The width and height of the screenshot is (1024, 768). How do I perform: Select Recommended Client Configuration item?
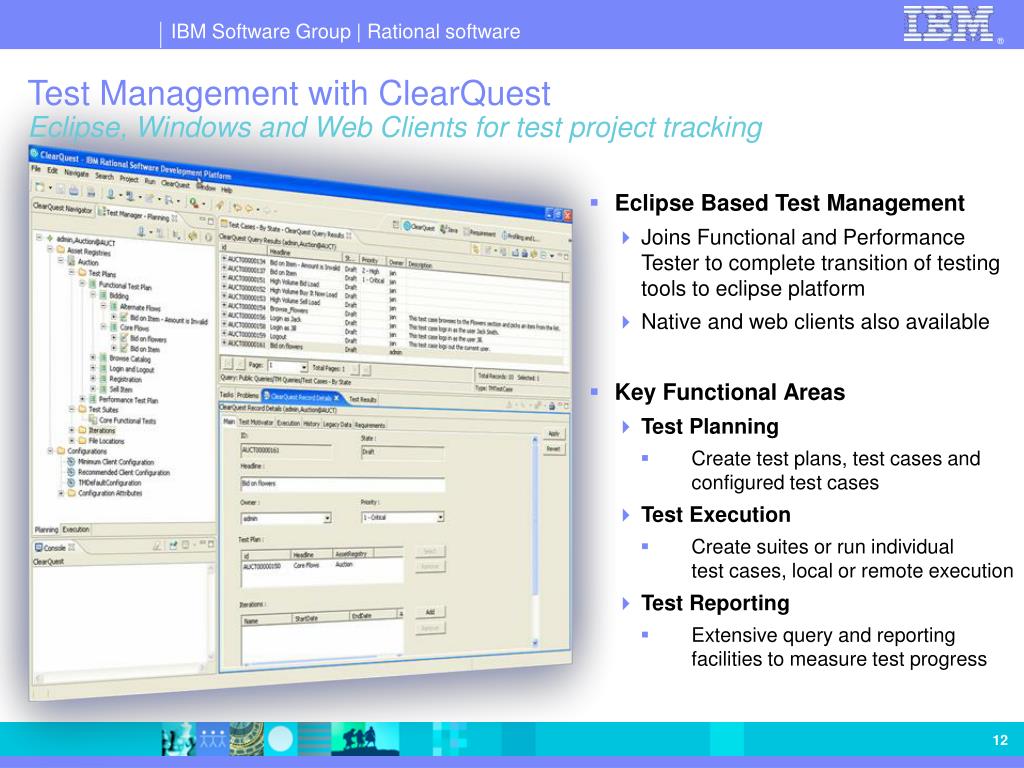123,472
